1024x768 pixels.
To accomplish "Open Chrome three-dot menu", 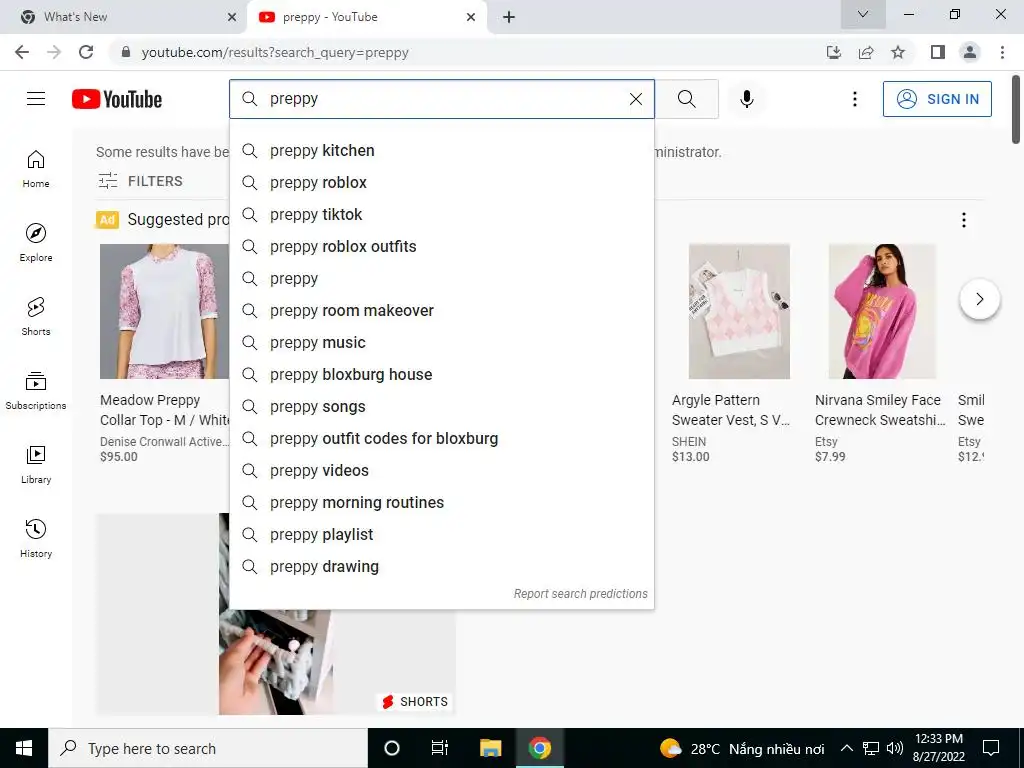I will (1002, 52).
